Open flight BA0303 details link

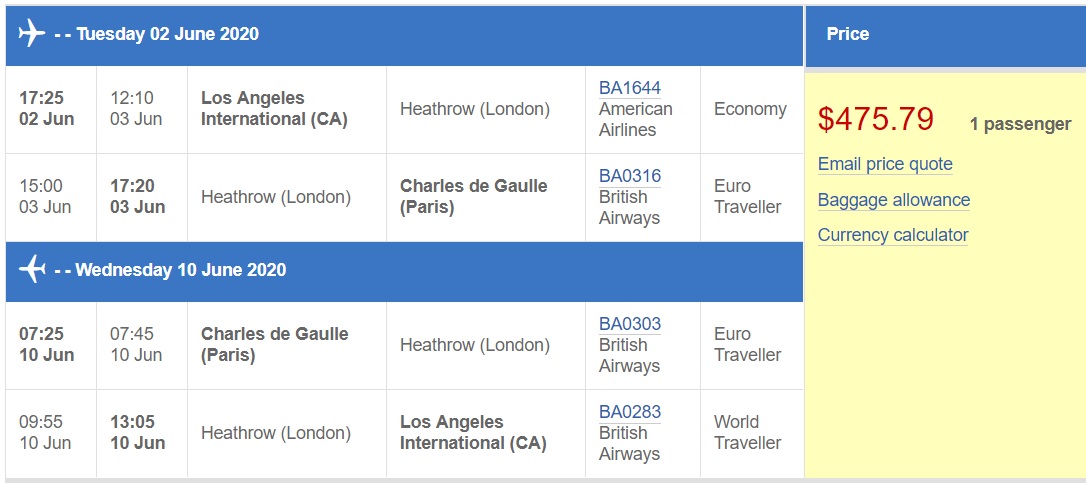(629, 324)
